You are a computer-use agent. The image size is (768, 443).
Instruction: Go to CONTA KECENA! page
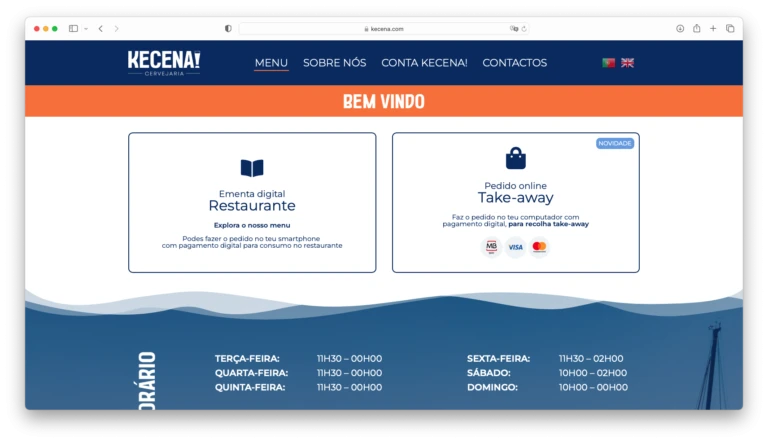point(424,63)
